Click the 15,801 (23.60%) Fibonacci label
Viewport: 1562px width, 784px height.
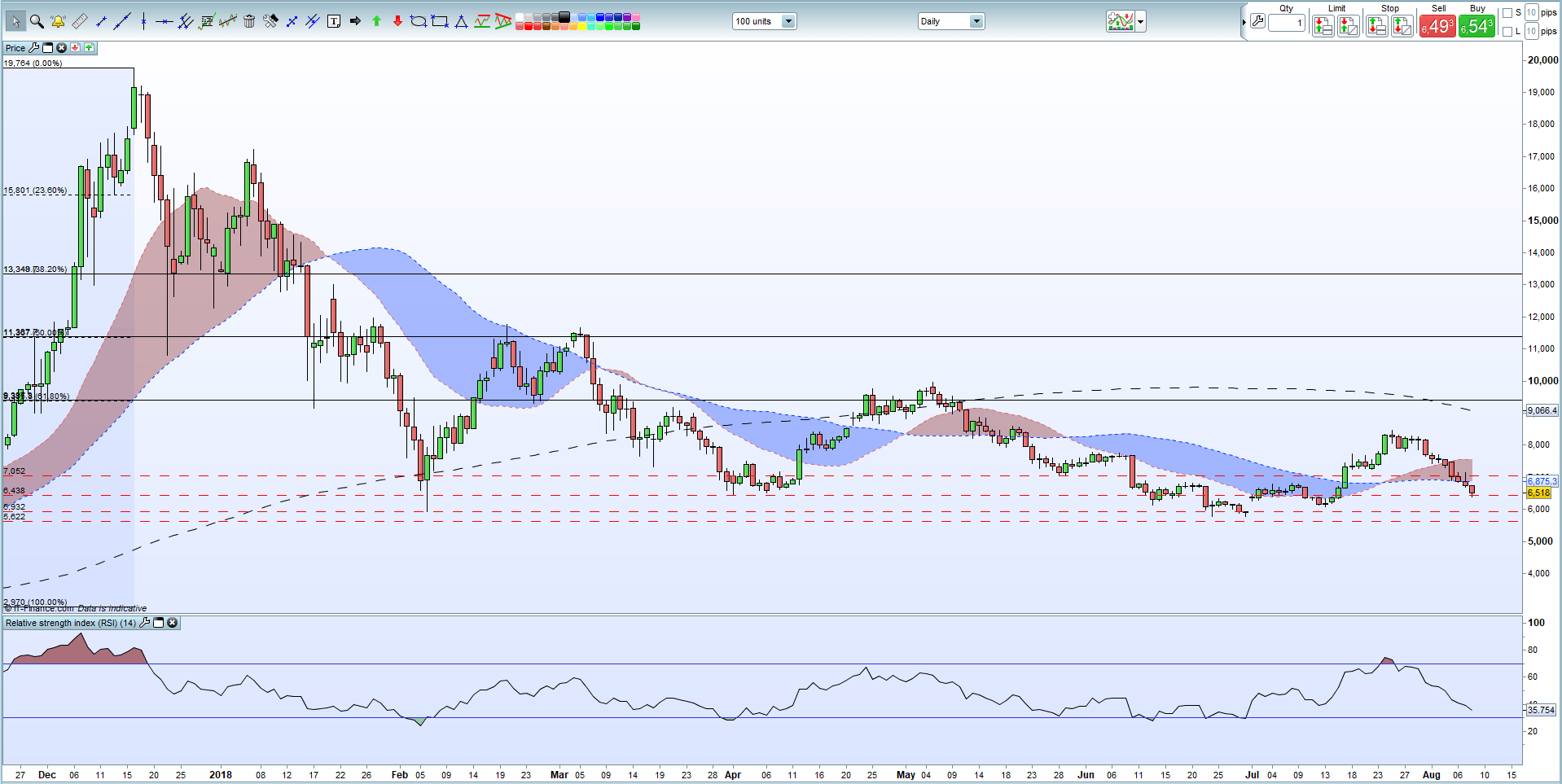[x=35, y=191]
